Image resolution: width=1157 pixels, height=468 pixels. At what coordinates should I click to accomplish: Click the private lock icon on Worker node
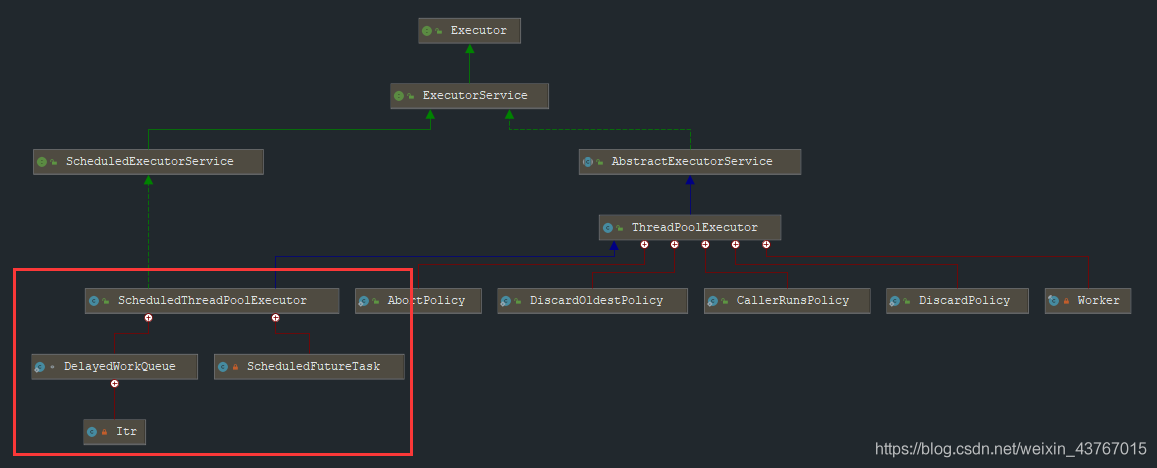pyautogui.click(x=1066, y=300)
